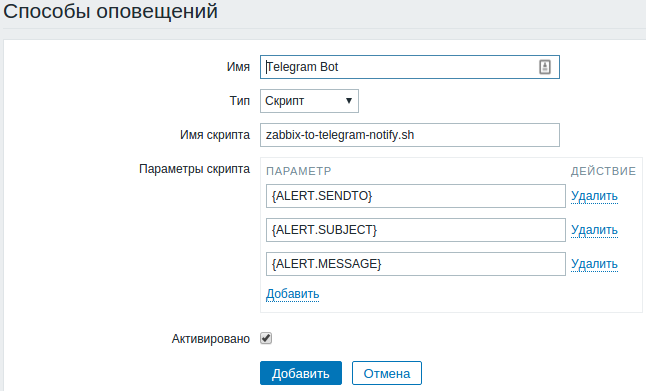Click the Активировано label text

pyautogui.click(x=211, y=339)
